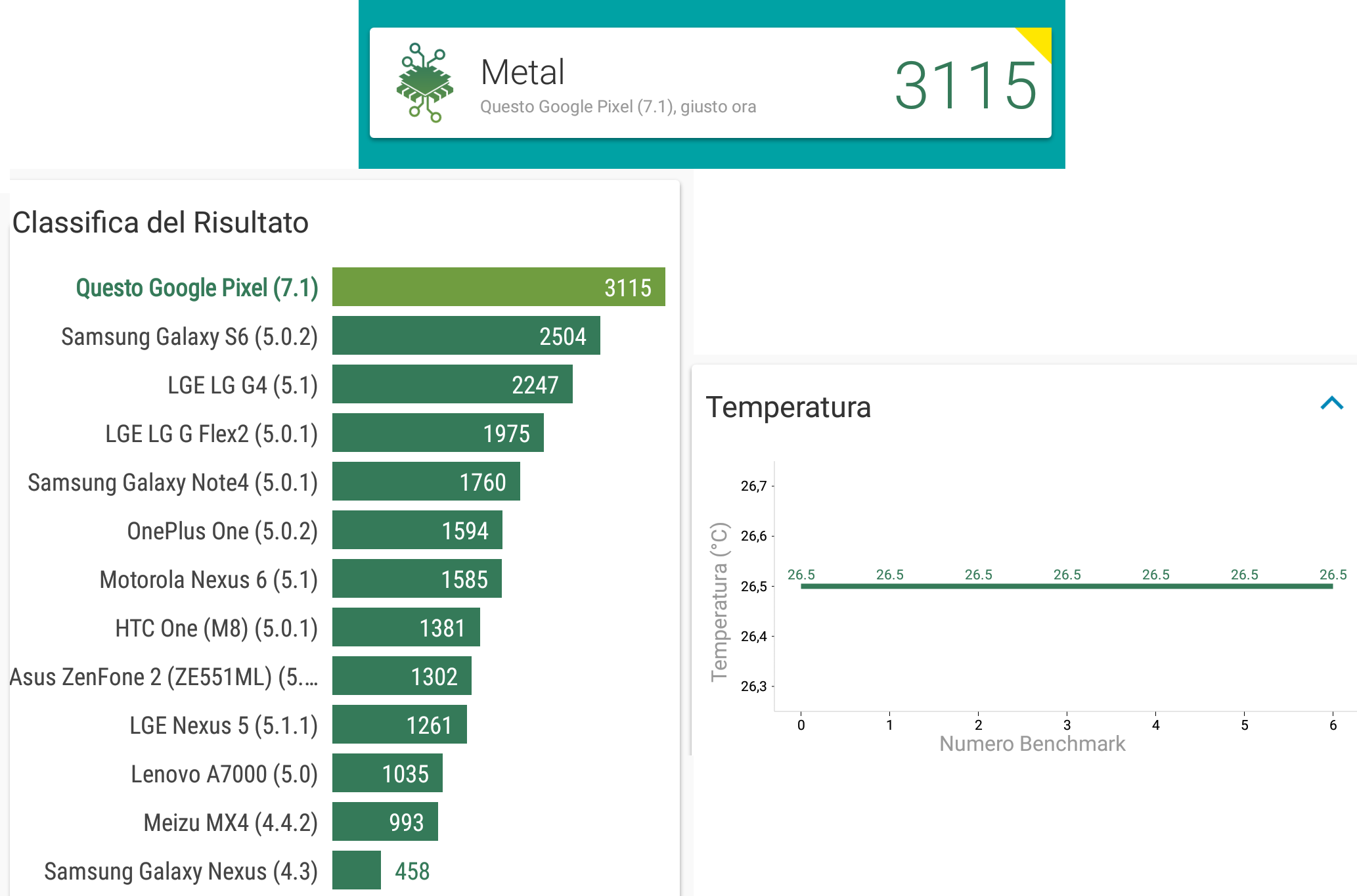Click the 'Temperatura' panel title
The width and height of the screenshot is (1357, 896).
[x=788, y=407]
